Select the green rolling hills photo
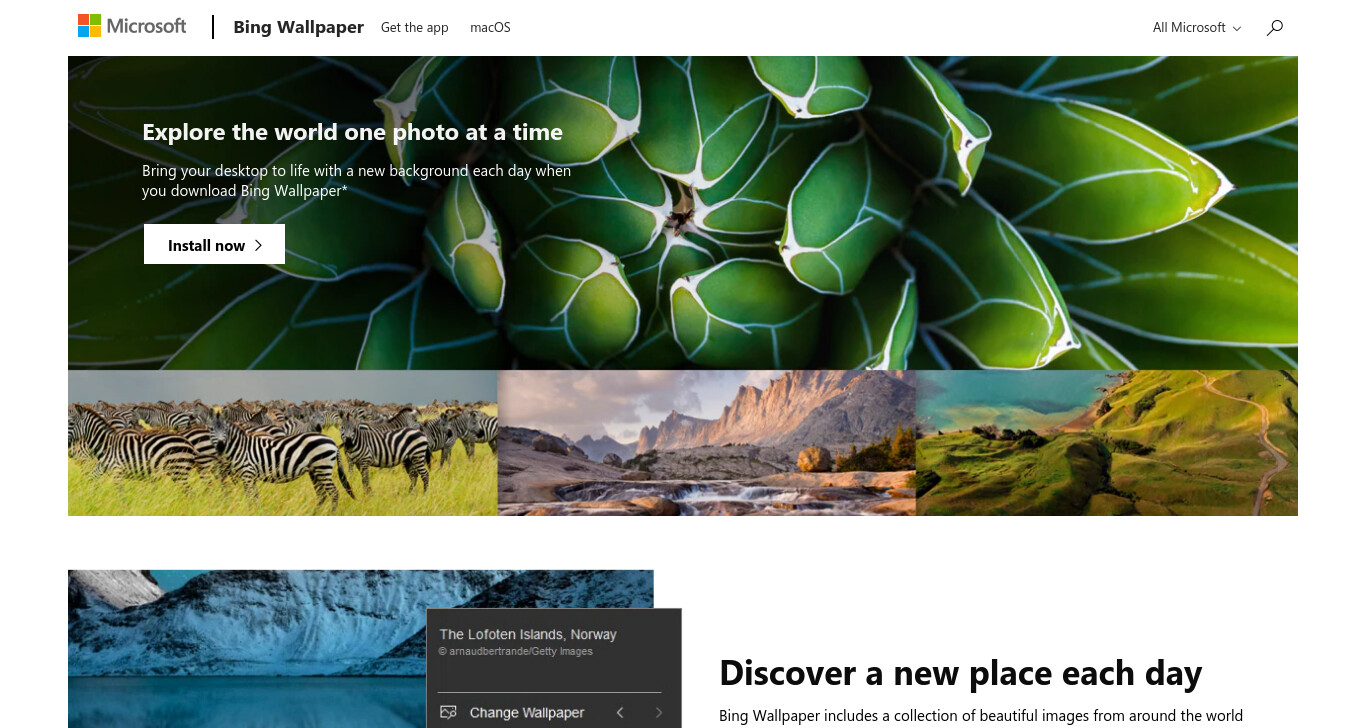Image resolution: width=1366 pixels, height=728 pixels. tap(1107, 443)
